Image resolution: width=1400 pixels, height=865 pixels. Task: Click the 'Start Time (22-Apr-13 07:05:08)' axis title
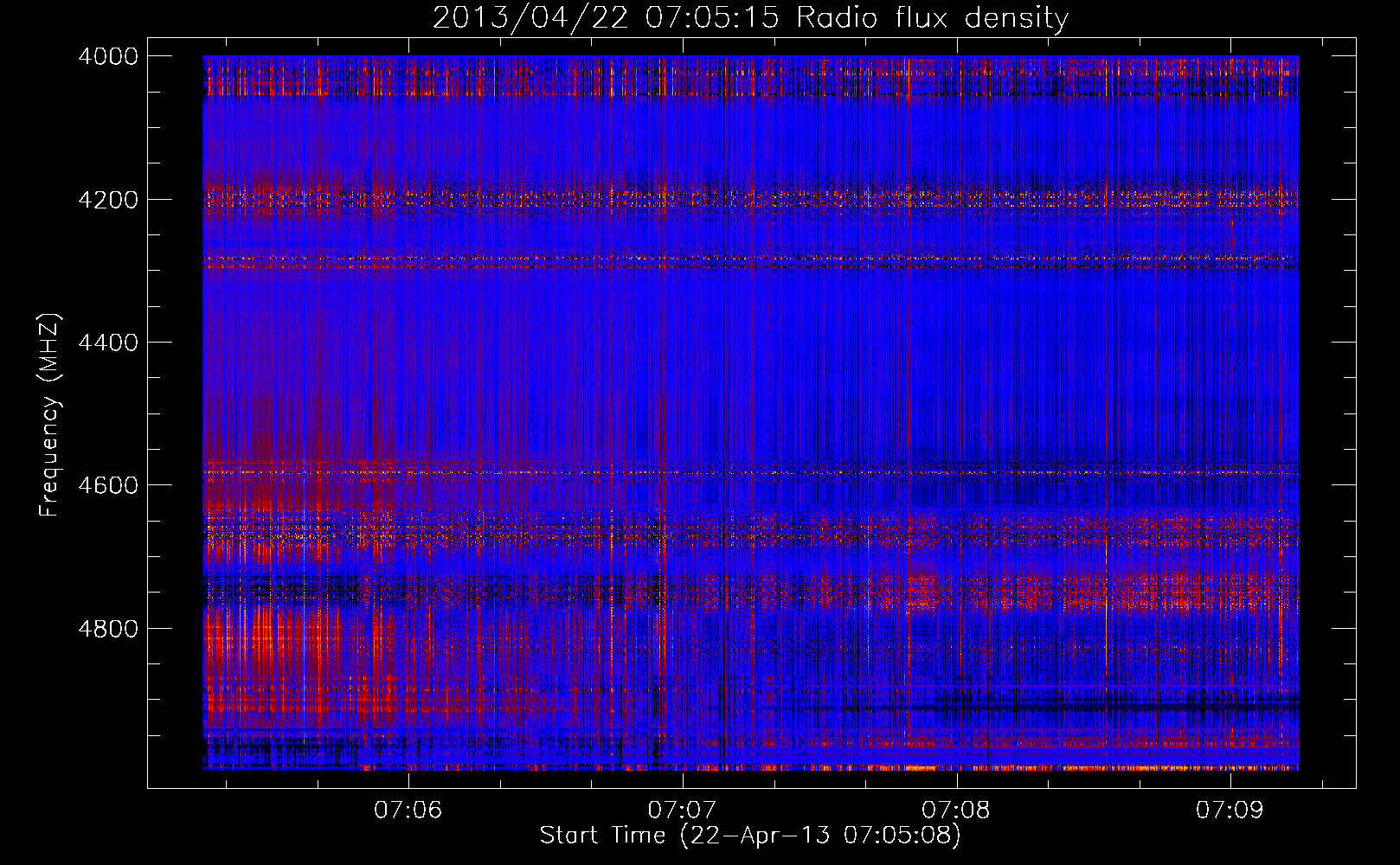click(x=750, y=836)
